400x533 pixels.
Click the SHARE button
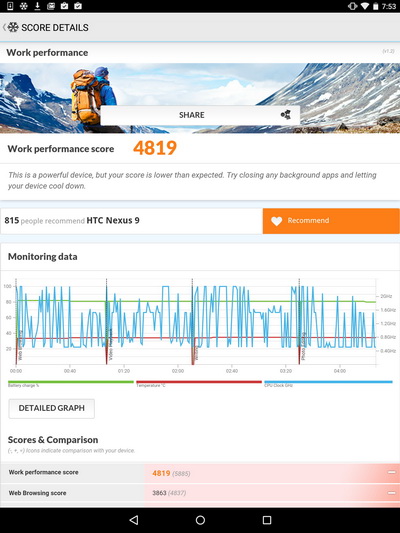point(200,115)
